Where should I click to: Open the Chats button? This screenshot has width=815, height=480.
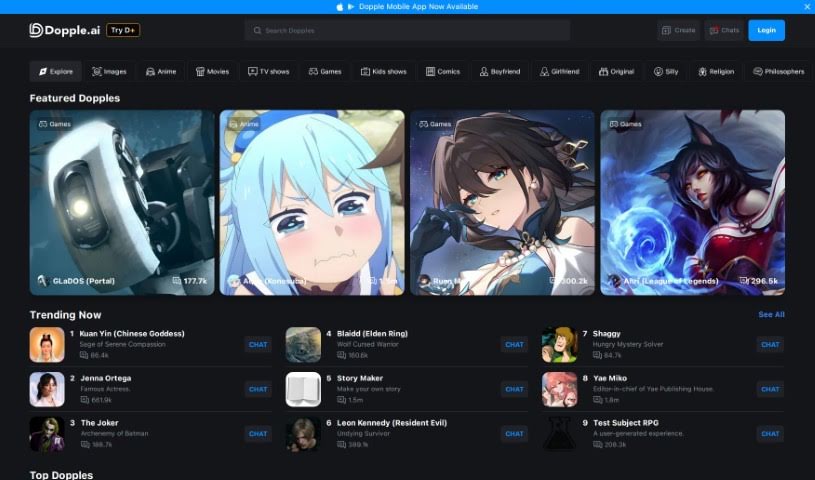pyautogui.click(x=724, y=30)
